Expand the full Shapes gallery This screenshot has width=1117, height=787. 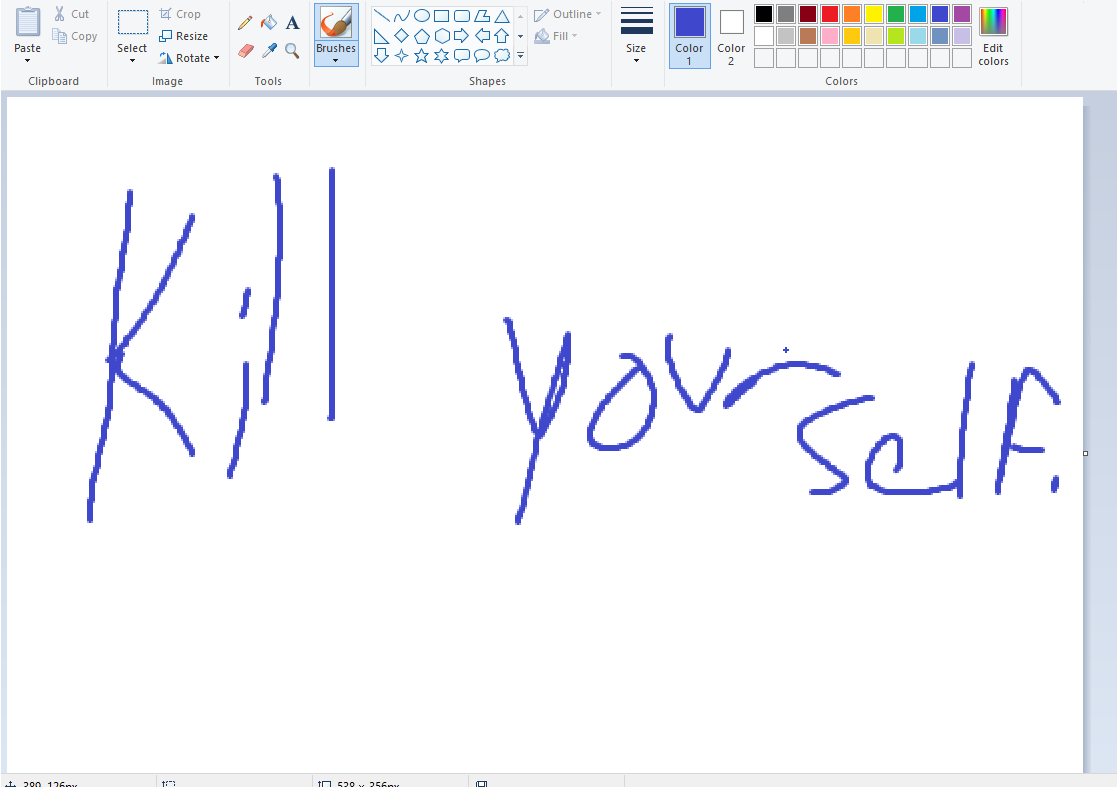pyautogui.click(x=520, y=56)
